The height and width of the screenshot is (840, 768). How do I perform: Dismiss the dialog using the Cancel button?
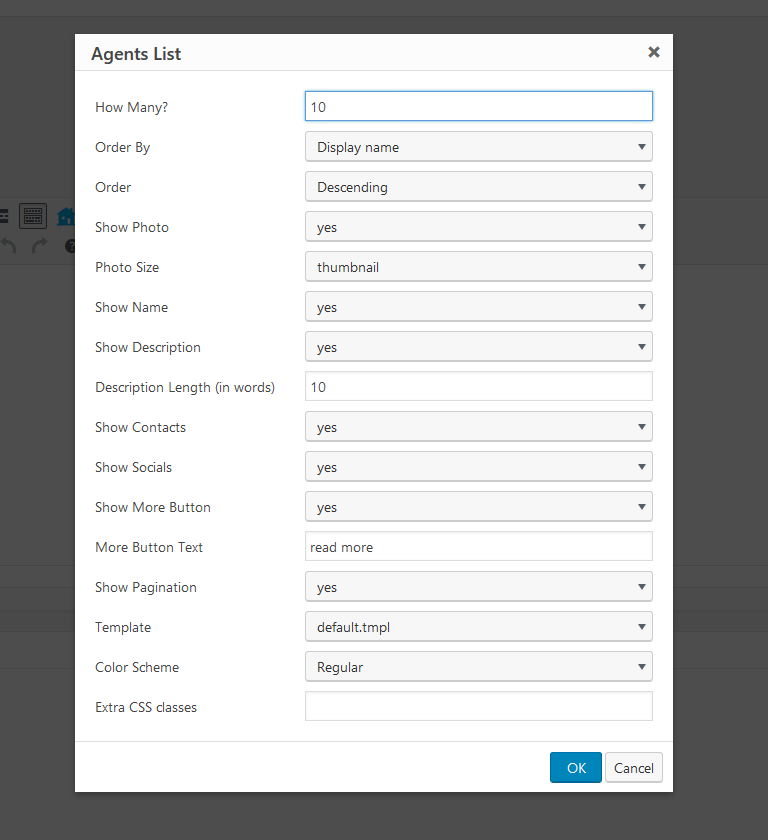click(x=633, y=767)
